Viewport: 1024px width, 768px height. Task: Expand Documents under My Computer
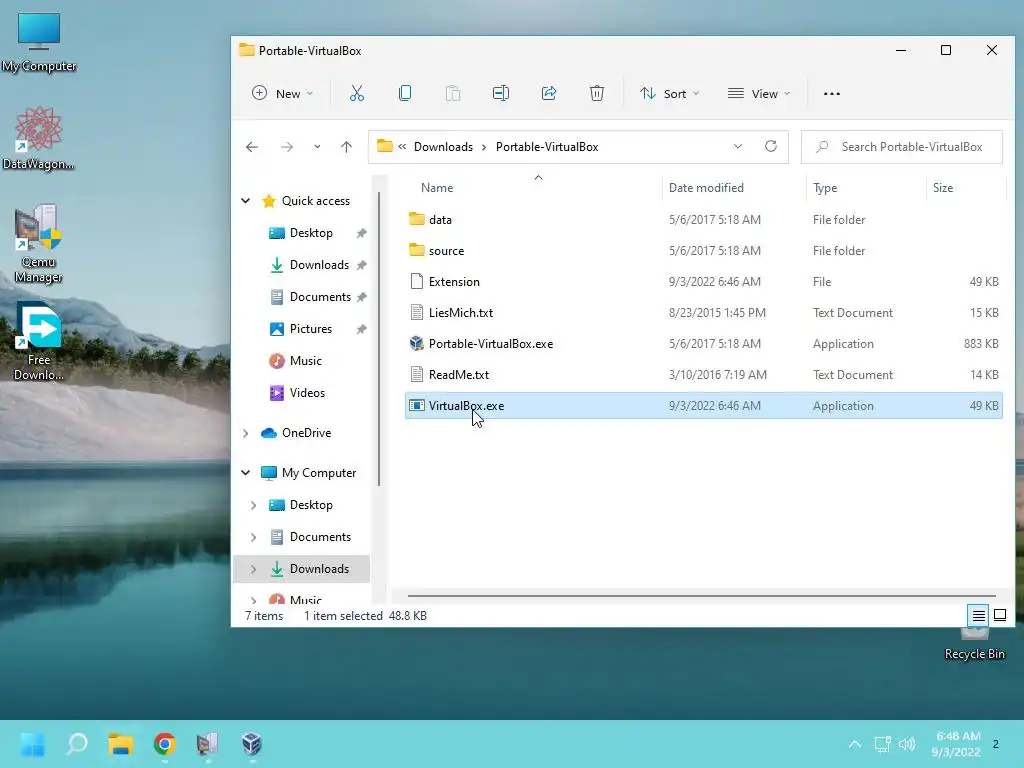tap(253, 537)
